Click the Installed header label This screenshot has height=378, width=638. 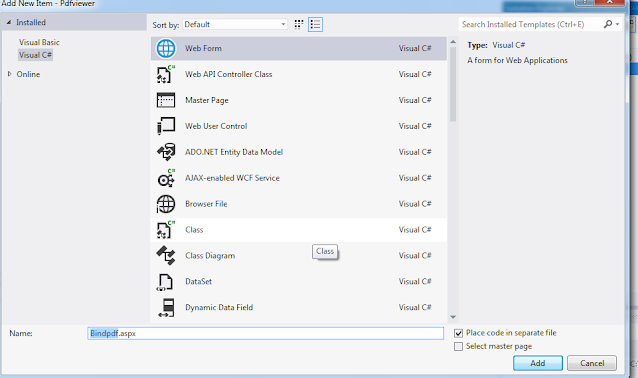(x=31, y=23)
